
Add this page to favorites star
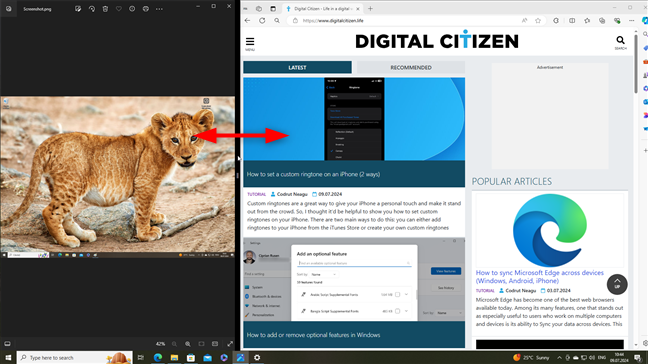click(538, 21)
